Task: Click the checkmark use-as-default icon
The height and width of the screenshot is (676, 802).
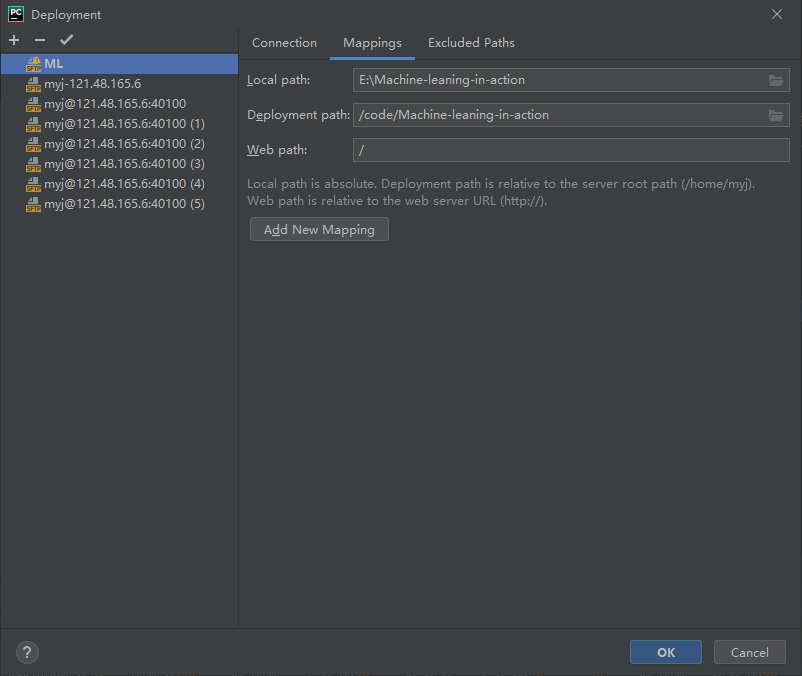Action: click(66, 40)
